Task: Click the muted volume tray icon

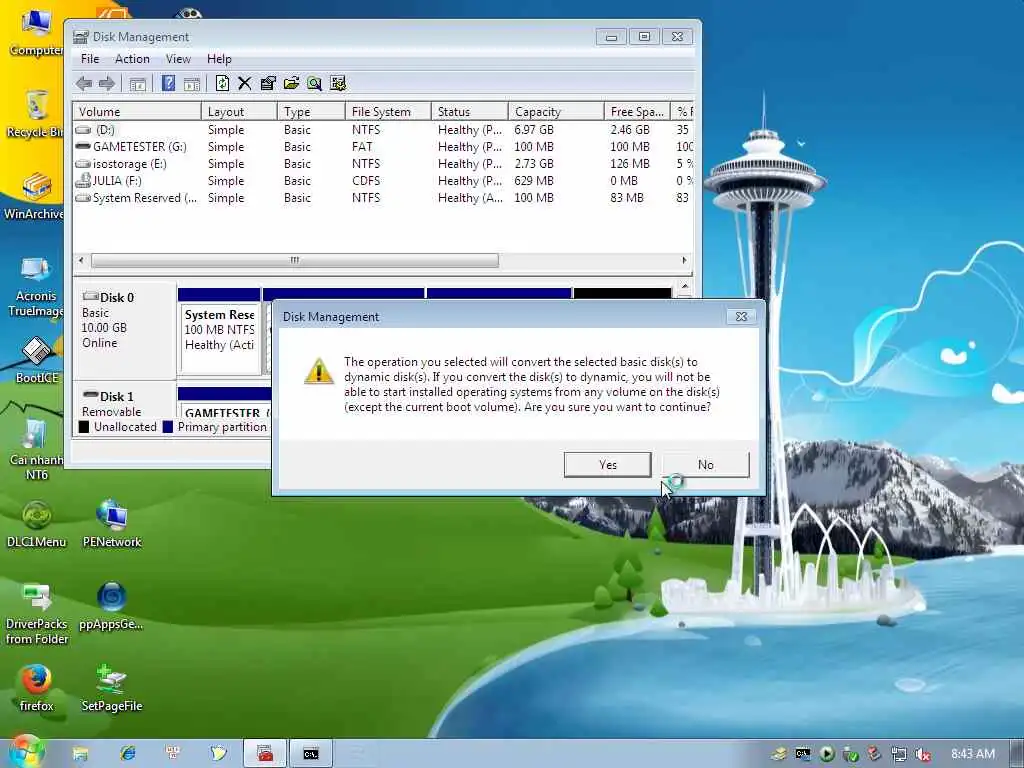Action: pos(923,754)
